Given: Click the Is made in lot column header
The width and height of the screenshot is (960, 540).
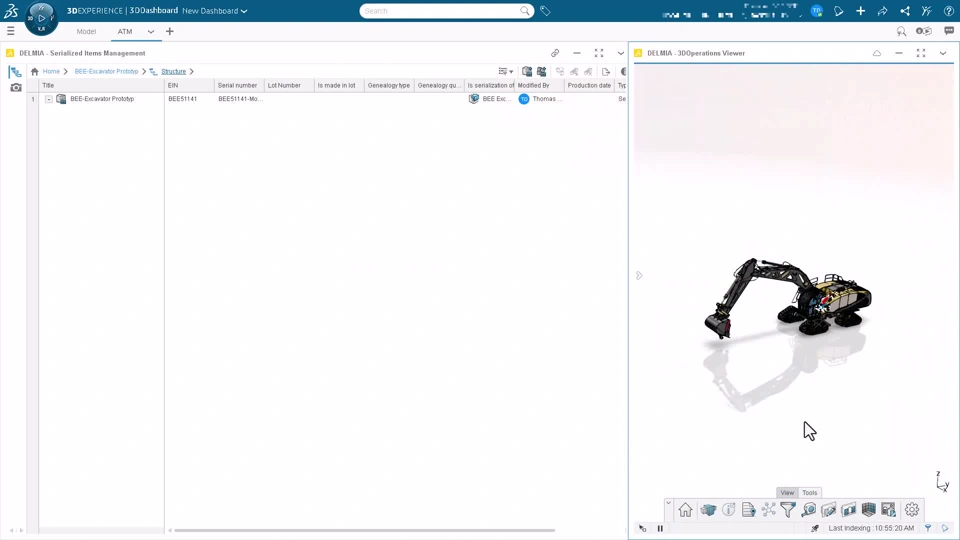Looking at the screenshot, I should [339, 85].
